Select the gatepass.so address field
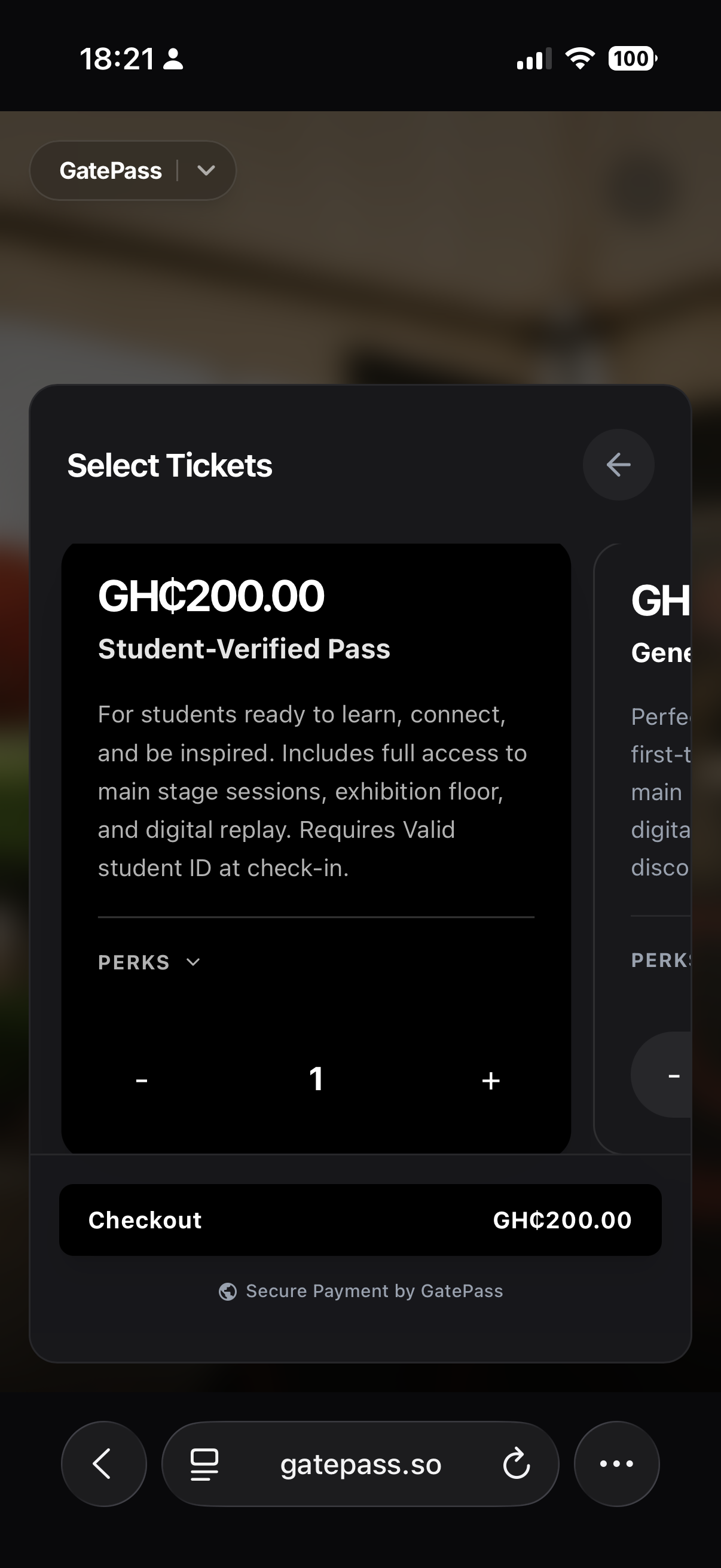This screenshot has height=1568, width=721. [360, 1464]
